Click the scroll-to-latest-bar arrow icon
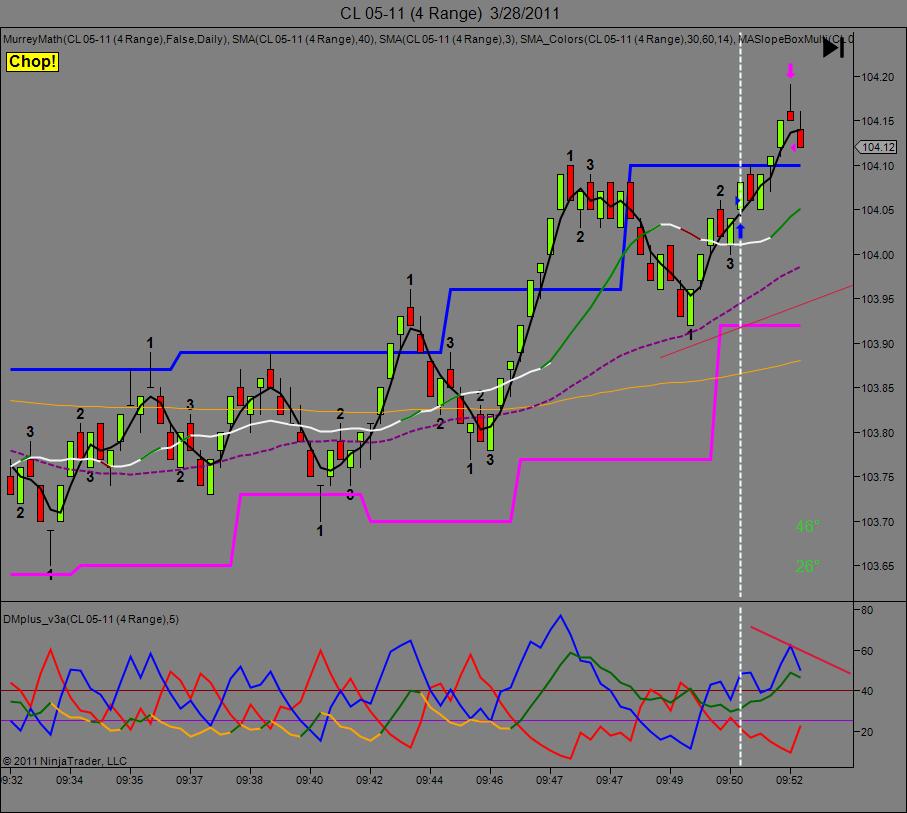907x813 pixels. 834,48
